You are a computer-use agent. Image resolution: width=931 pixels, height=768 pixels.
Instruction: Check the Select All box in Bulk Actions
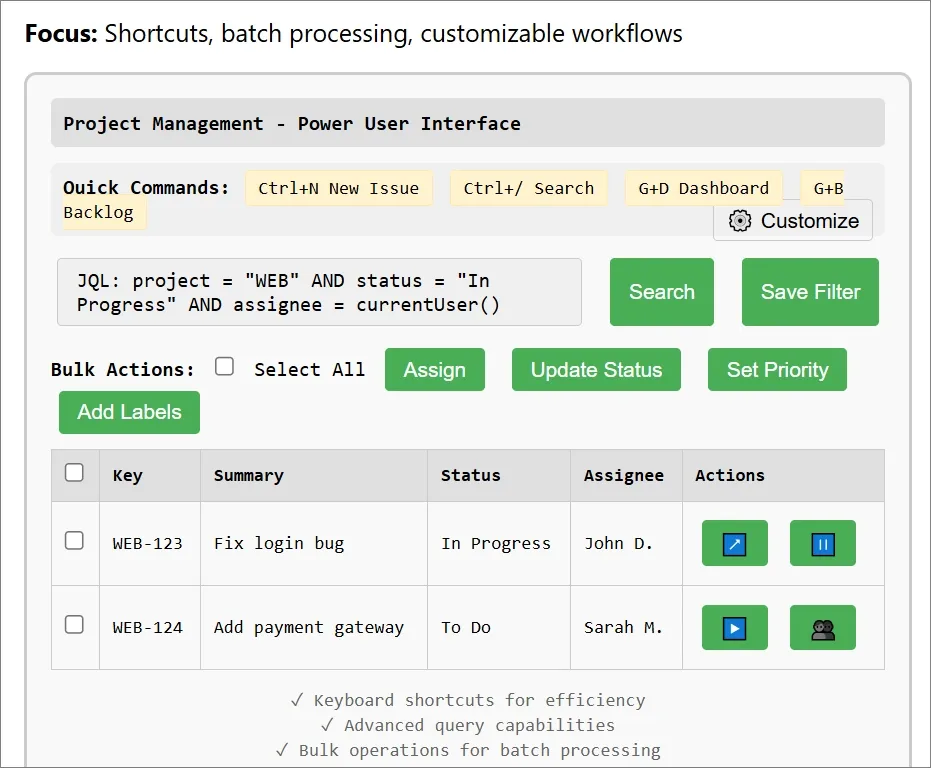coord(225,367)
